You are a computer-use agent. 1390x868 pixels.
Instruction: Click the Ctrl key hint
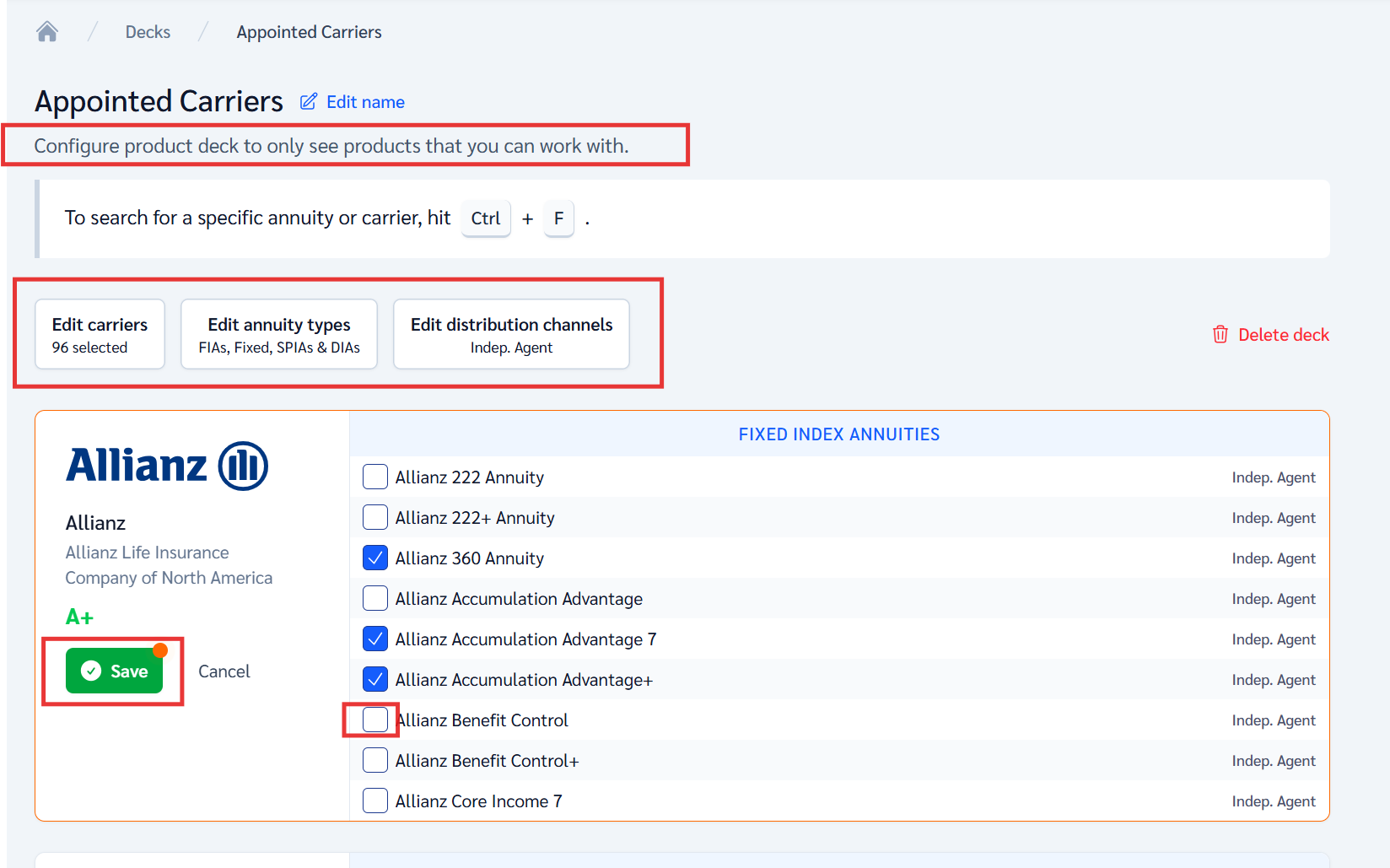tap(486, 218)
